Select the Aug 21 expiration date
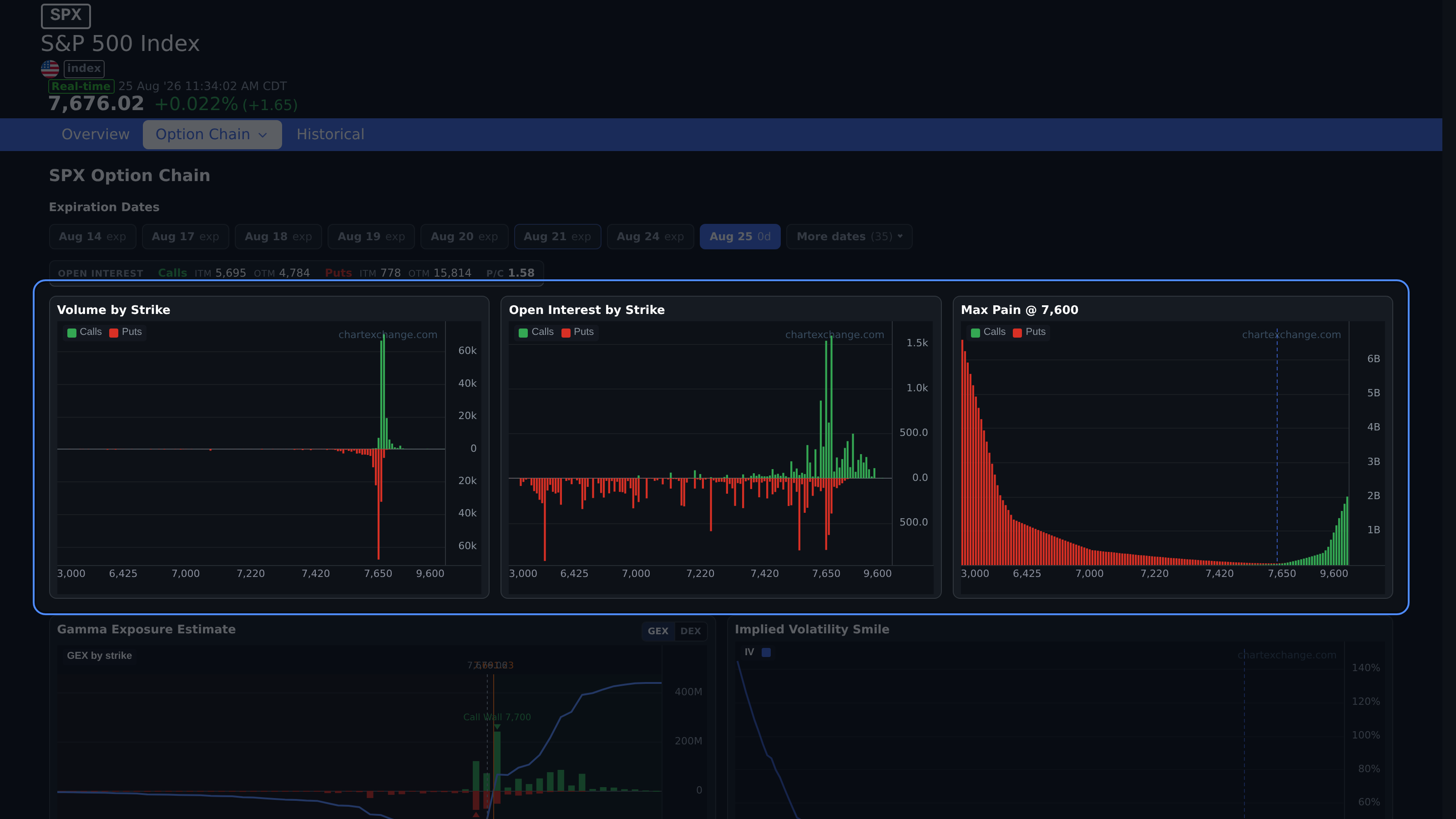This screenshot has height=819, width=1456. [557, 237]
